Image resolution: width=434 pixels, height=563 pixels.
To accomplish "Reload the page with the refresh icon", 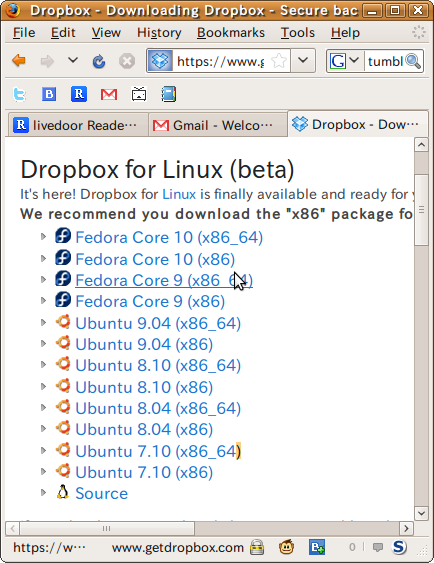I will click(99, 61).
